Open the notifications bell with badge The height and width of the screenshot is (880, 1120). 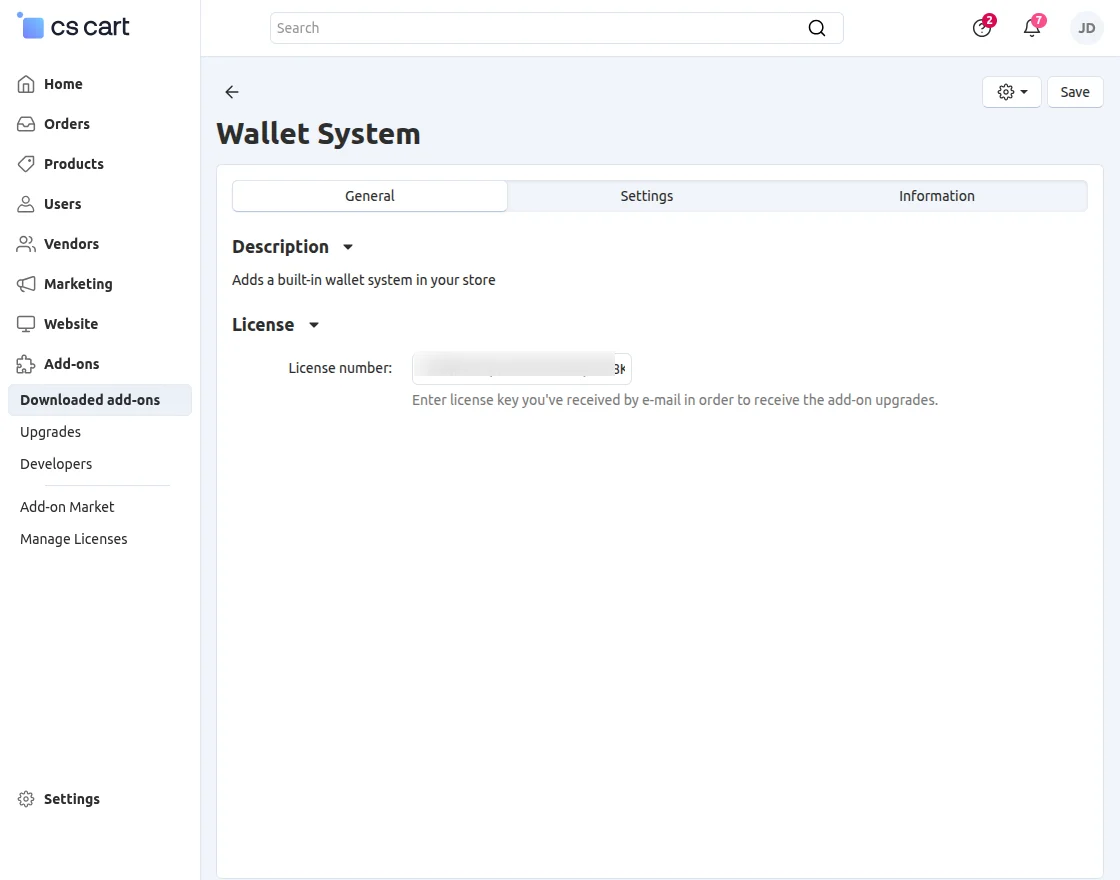click(1031, 28)
